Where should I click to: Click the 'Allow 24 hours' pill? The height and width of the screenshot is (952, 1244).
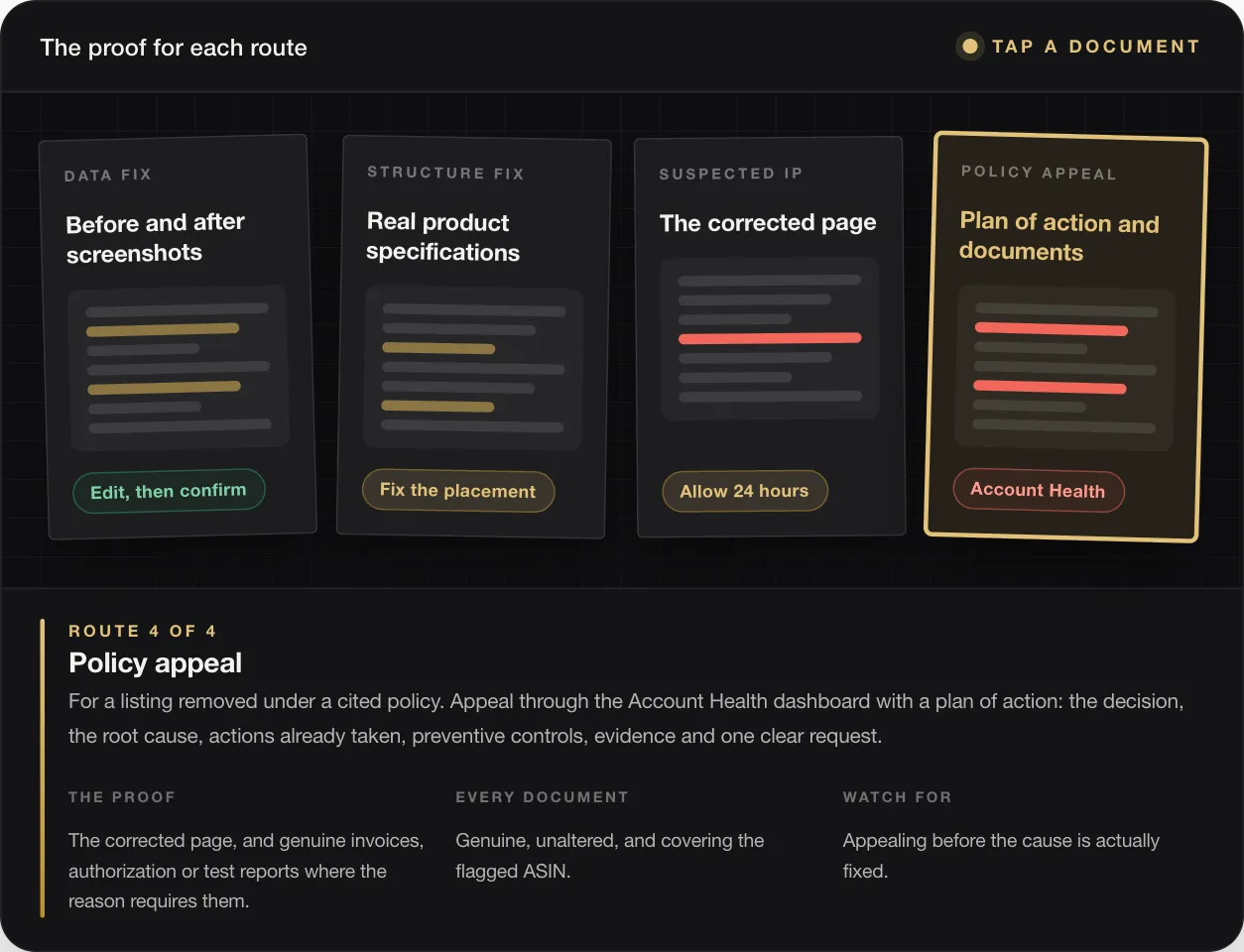pos(744,491)
